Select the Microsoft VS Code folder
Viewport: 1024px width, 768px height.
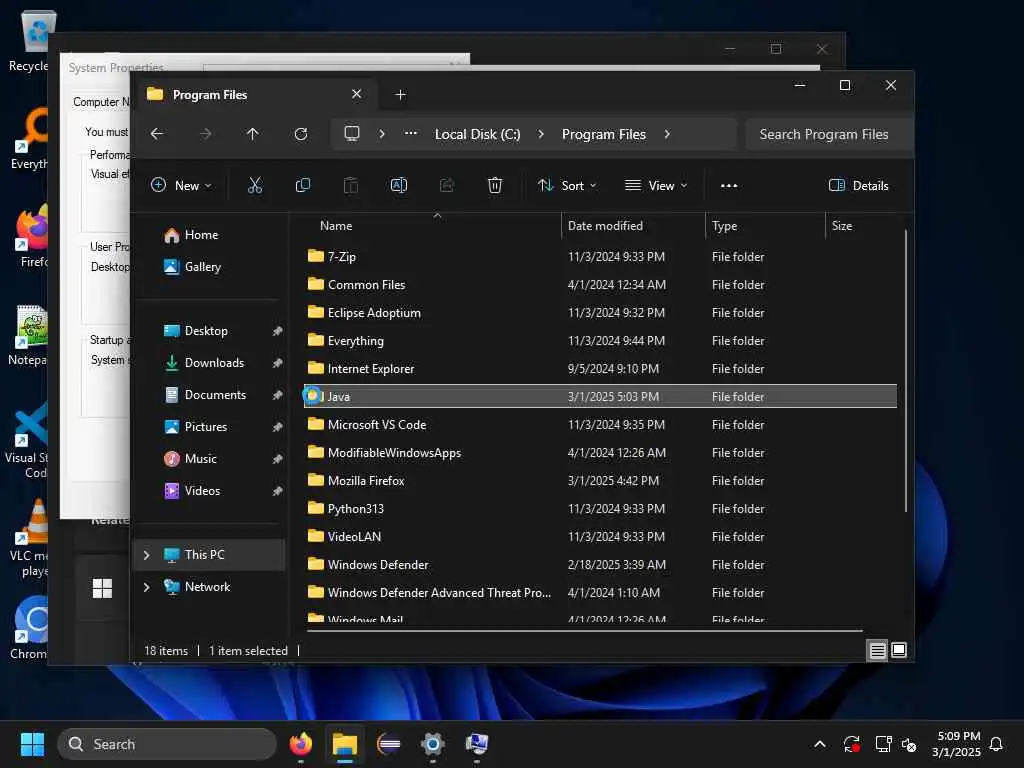pyautogui.click(x=600, y=424)
